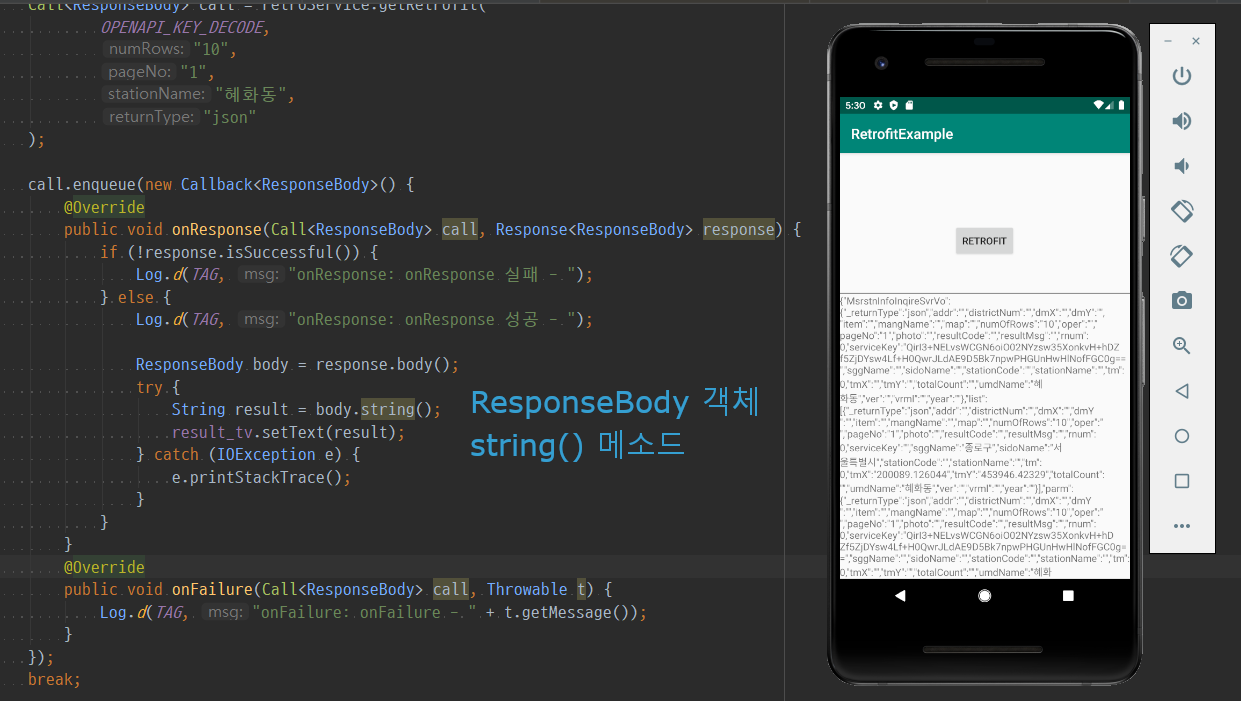Click the emulator sidebar Back triangle icon

(x=1182, y=391)
